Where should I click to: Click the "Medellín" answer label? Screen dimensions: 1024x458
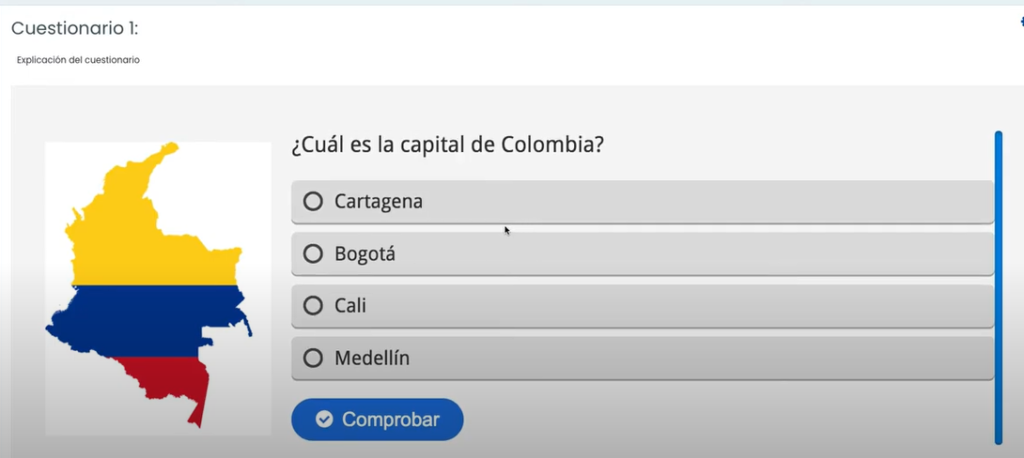tap(372, 358)
